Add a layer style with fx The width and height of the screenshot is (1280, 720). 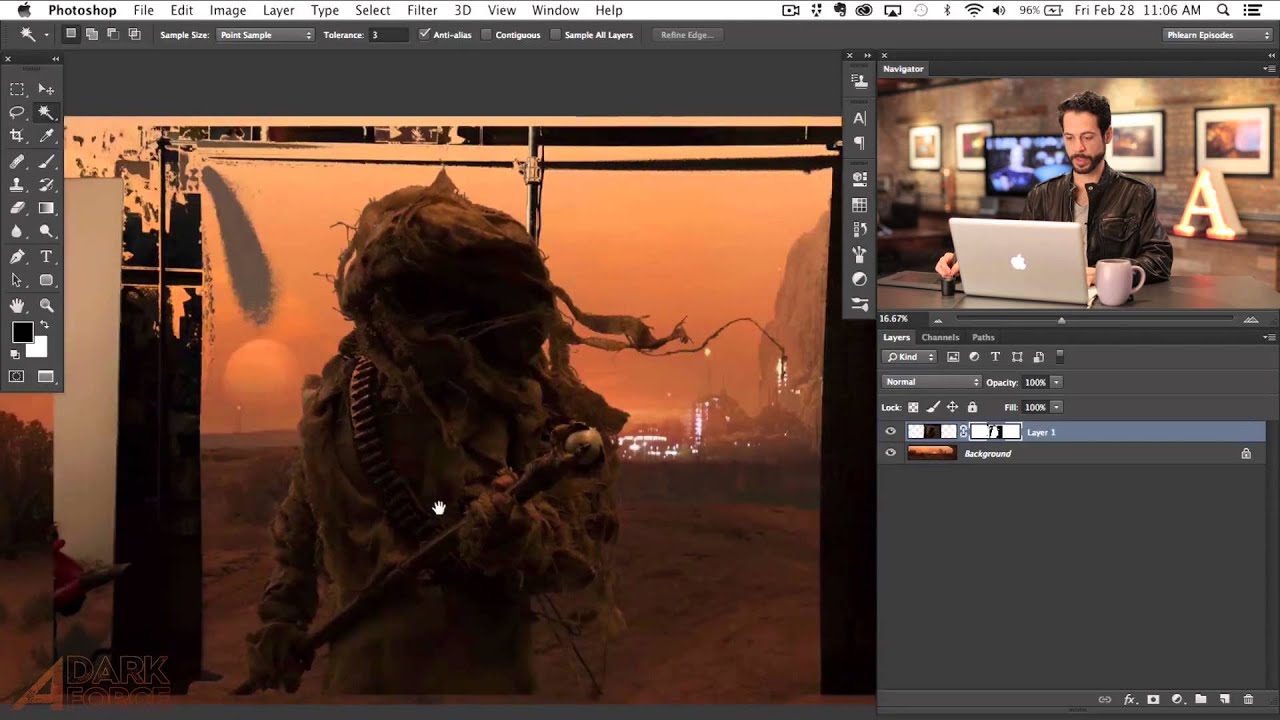[x=1130, y=700]
